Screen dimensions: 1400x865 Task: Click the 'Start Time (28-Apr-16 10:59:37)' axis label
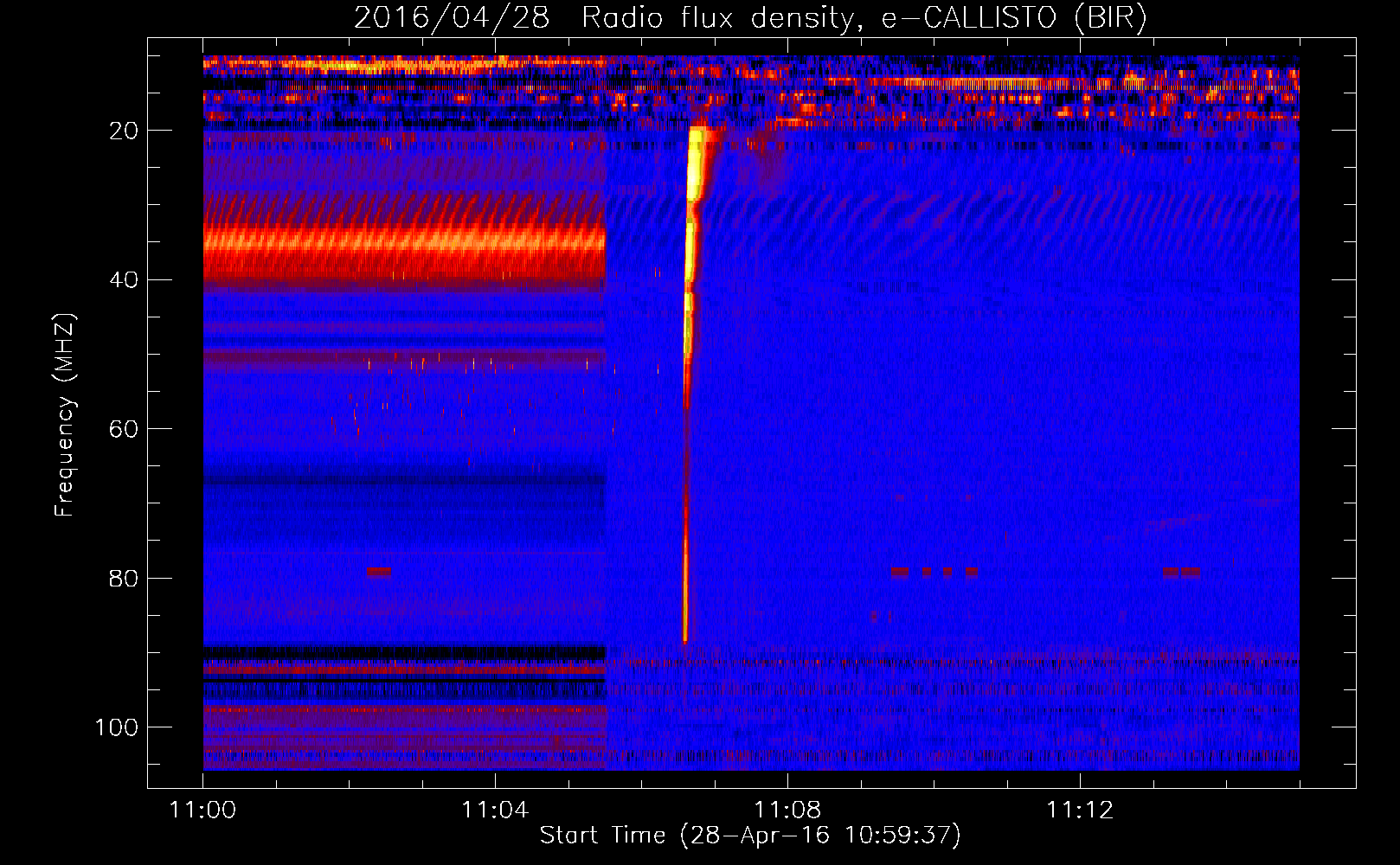tap(750, 836)
